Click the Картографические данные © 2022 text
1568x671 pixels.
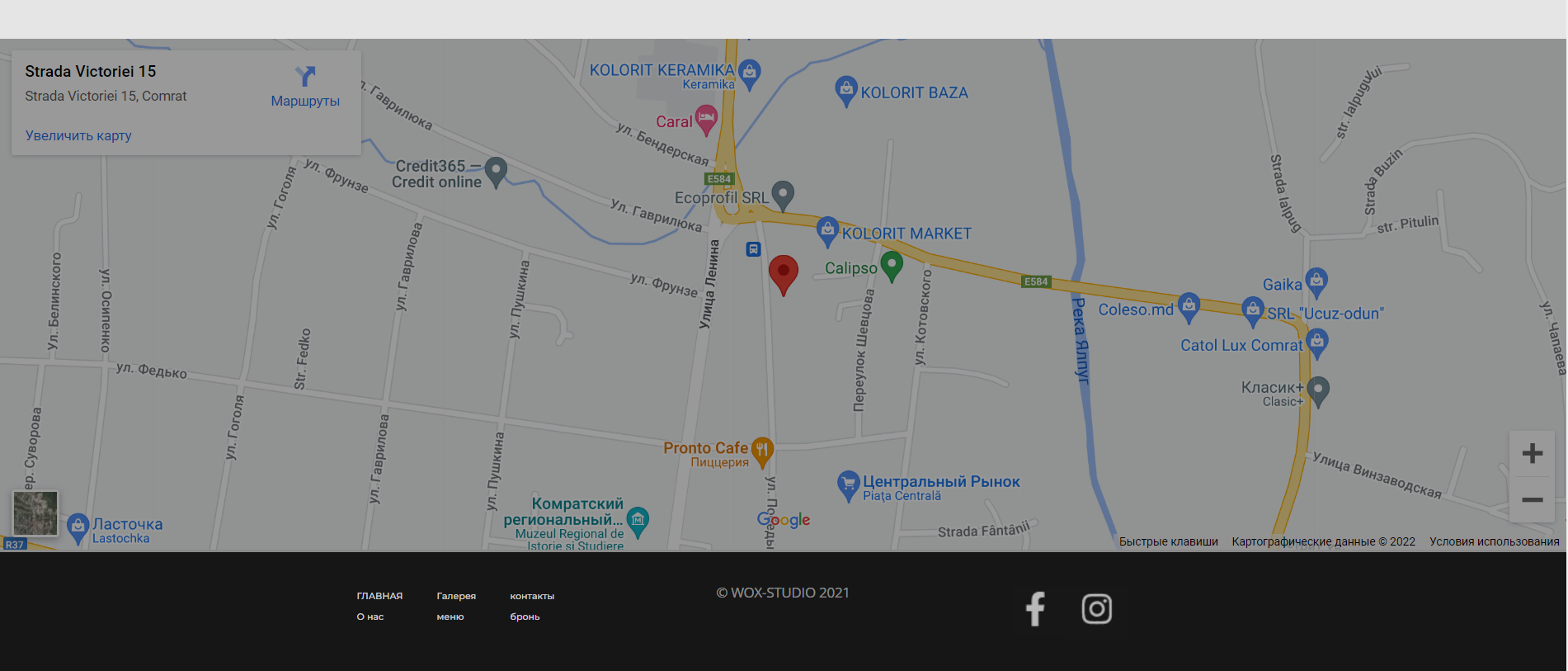click(x=1323, y=541)
